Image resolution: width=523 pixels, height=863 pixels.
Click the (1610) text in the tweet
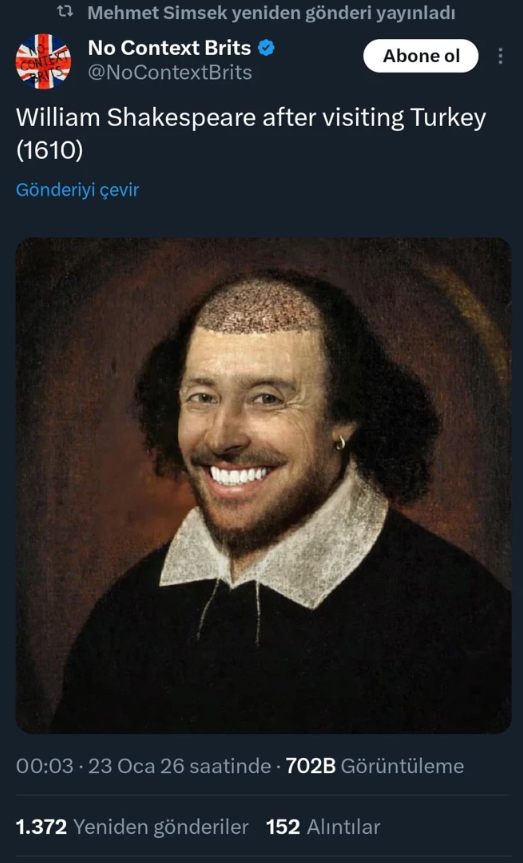(x=50, y=150)
